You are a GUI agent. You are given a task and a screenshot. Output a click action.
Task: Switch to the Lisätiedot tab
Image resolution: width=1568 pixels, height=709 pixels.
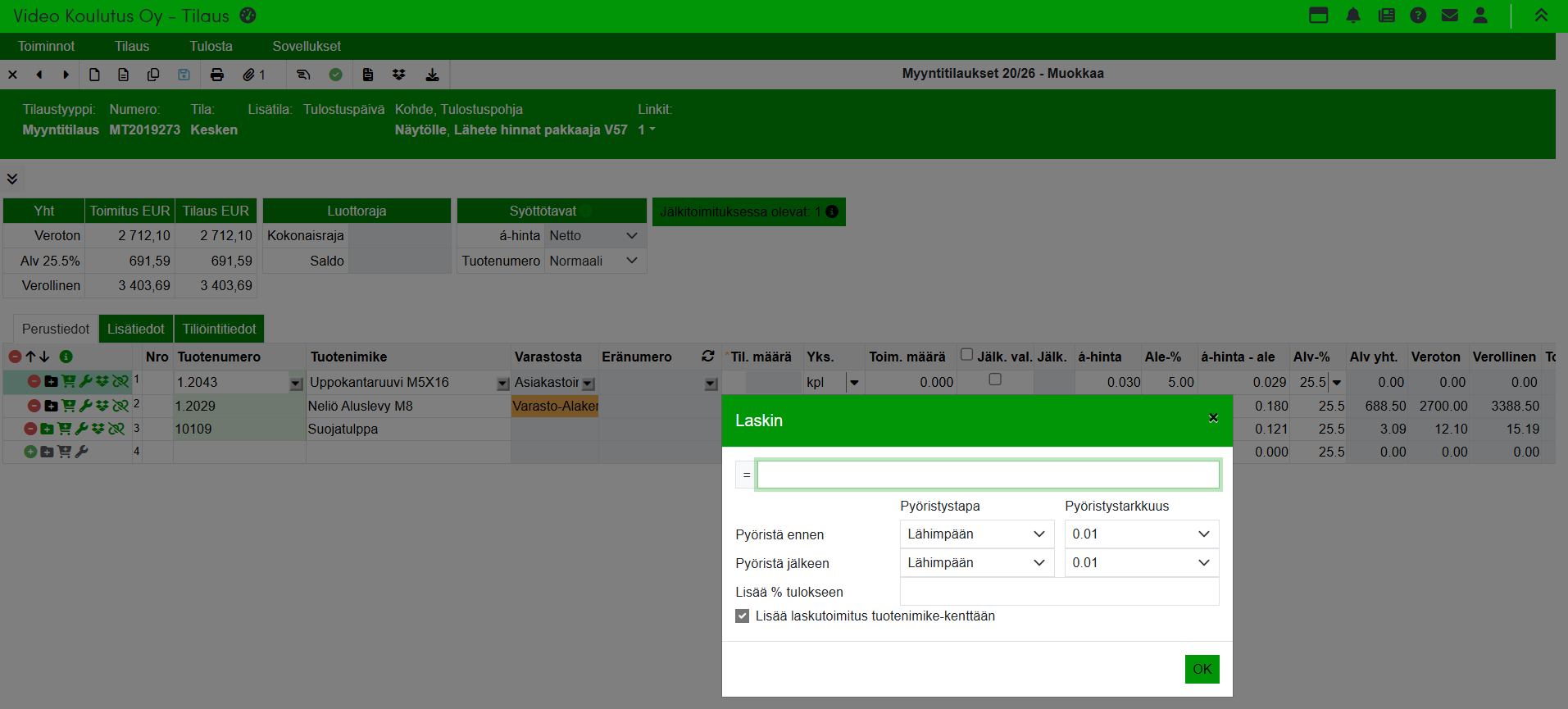click(x=136, y=329)
